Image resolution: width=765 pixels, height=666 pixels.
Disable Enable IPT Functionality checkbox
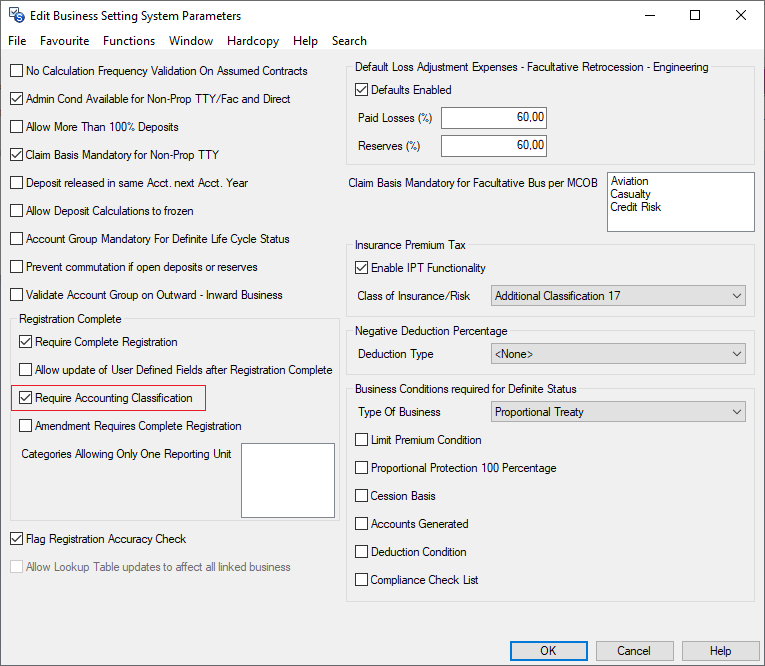362,268
